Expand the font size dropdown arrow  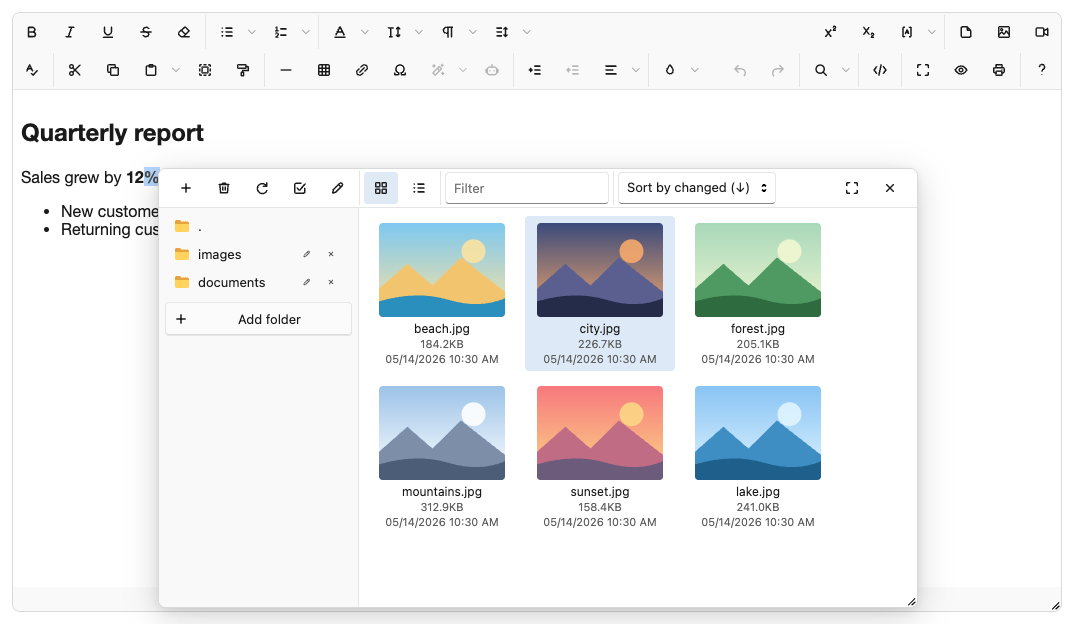[x=419, y=32]
